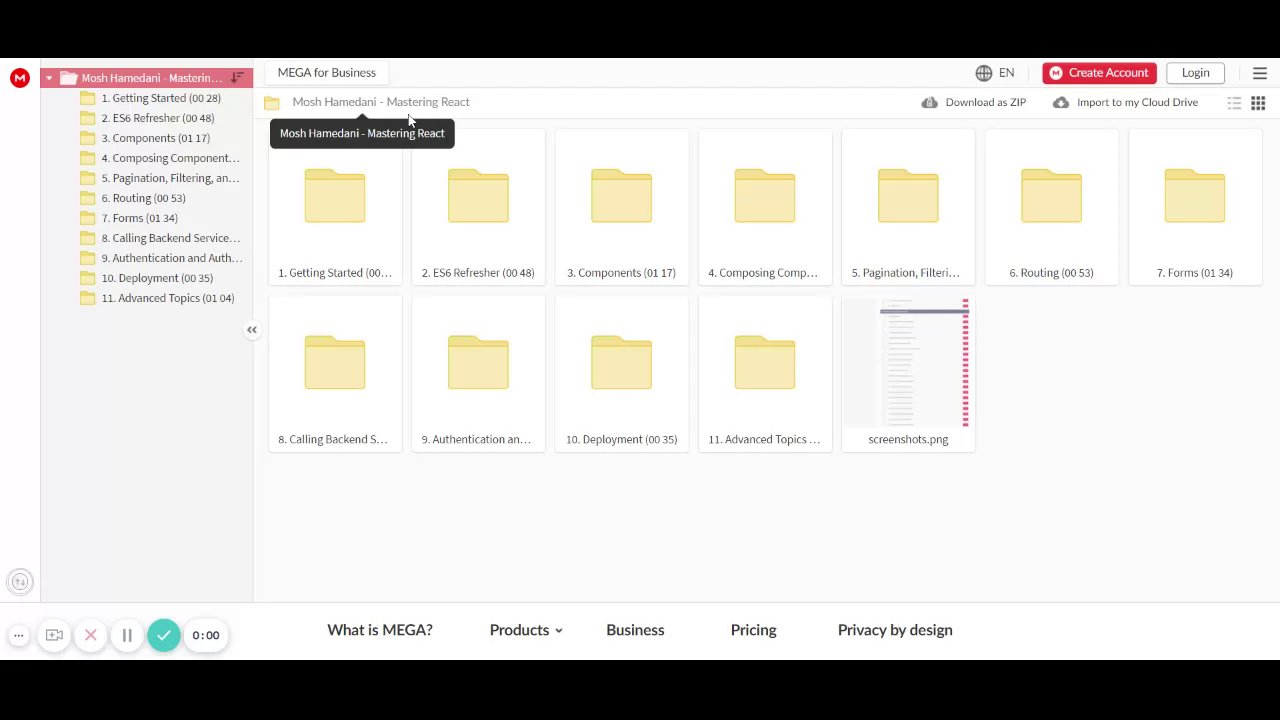
Task: Open the Privacy by design menu item
Action: pos(895,630)
